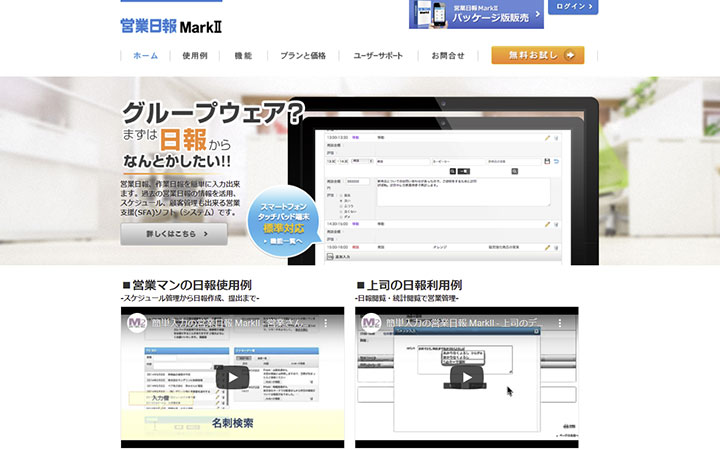This screenshot has height=450, width=720.
Task: Click the 日報閲覧・統計閲覧で営業管理 subtitle text
Action: (407, 298)
